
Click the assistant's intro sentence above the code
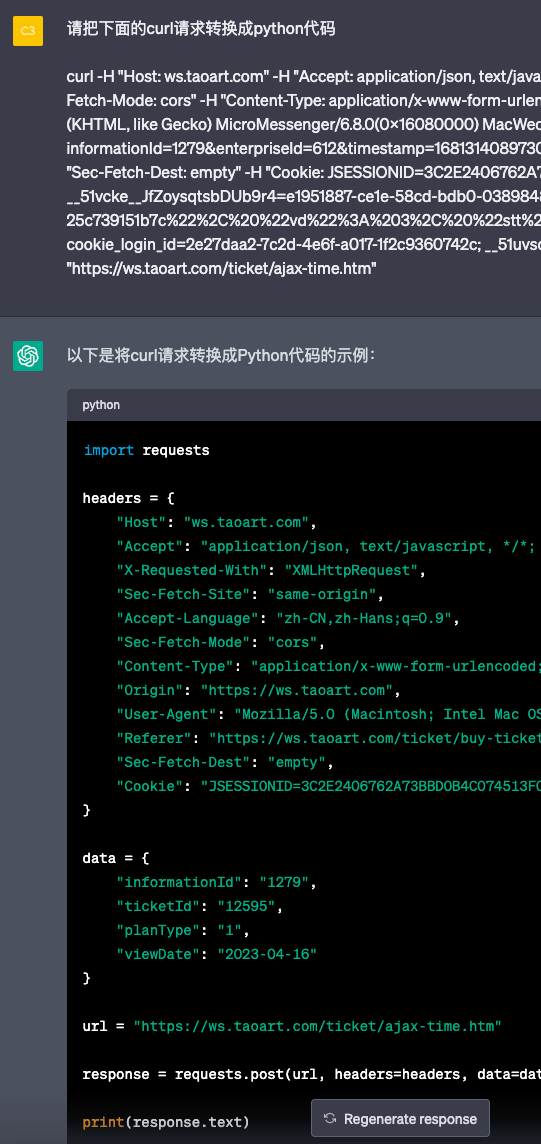[221, 355]
